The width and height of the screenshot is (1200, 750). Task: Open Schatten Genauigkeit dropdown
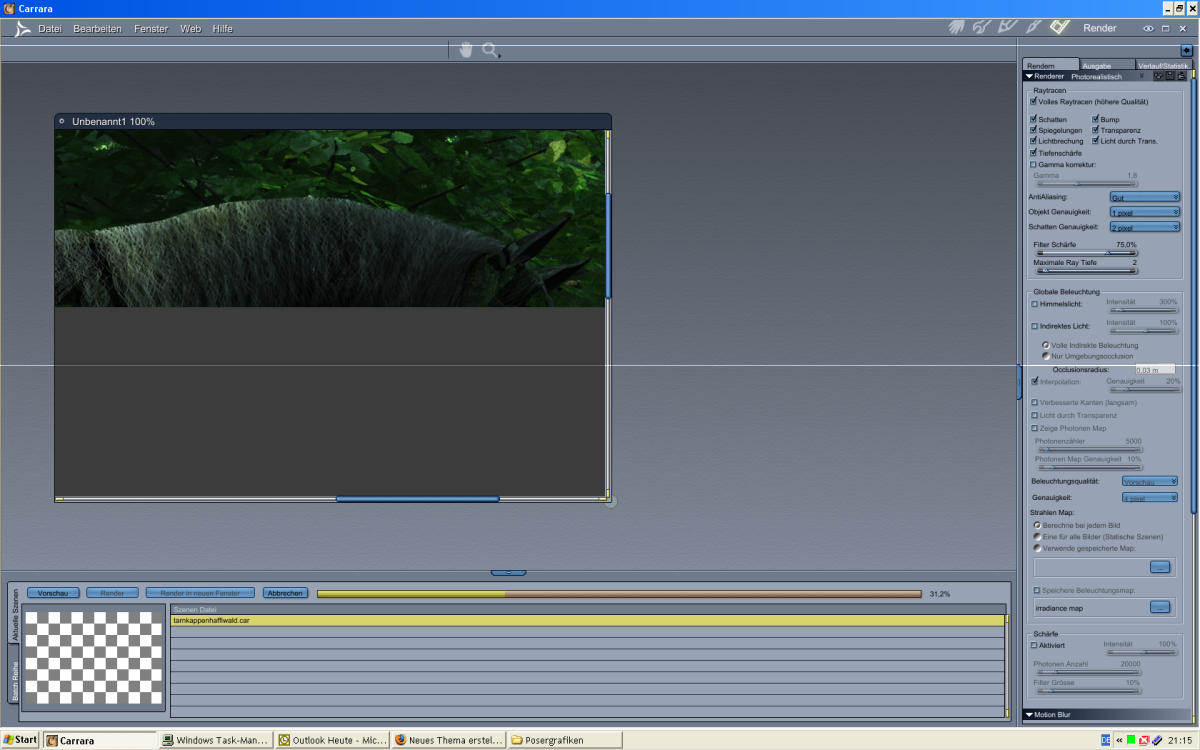coord(1145,227)
